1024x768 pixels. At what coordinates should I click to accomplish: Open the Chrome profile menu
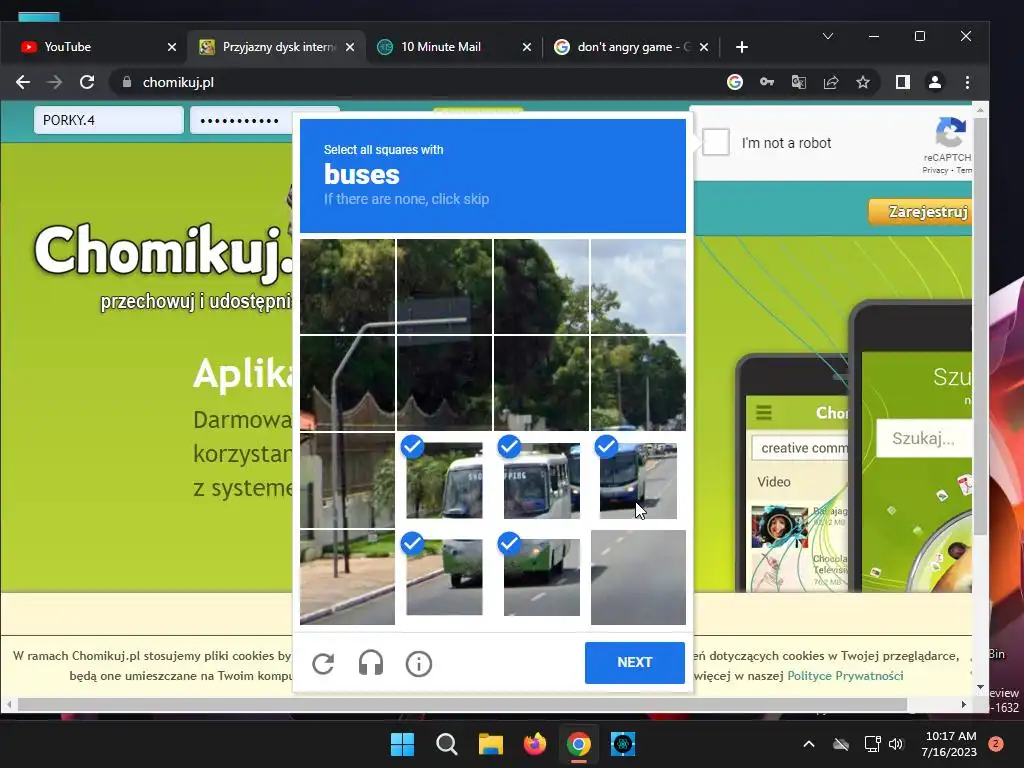pyautogui.click(x=935, y=82)
